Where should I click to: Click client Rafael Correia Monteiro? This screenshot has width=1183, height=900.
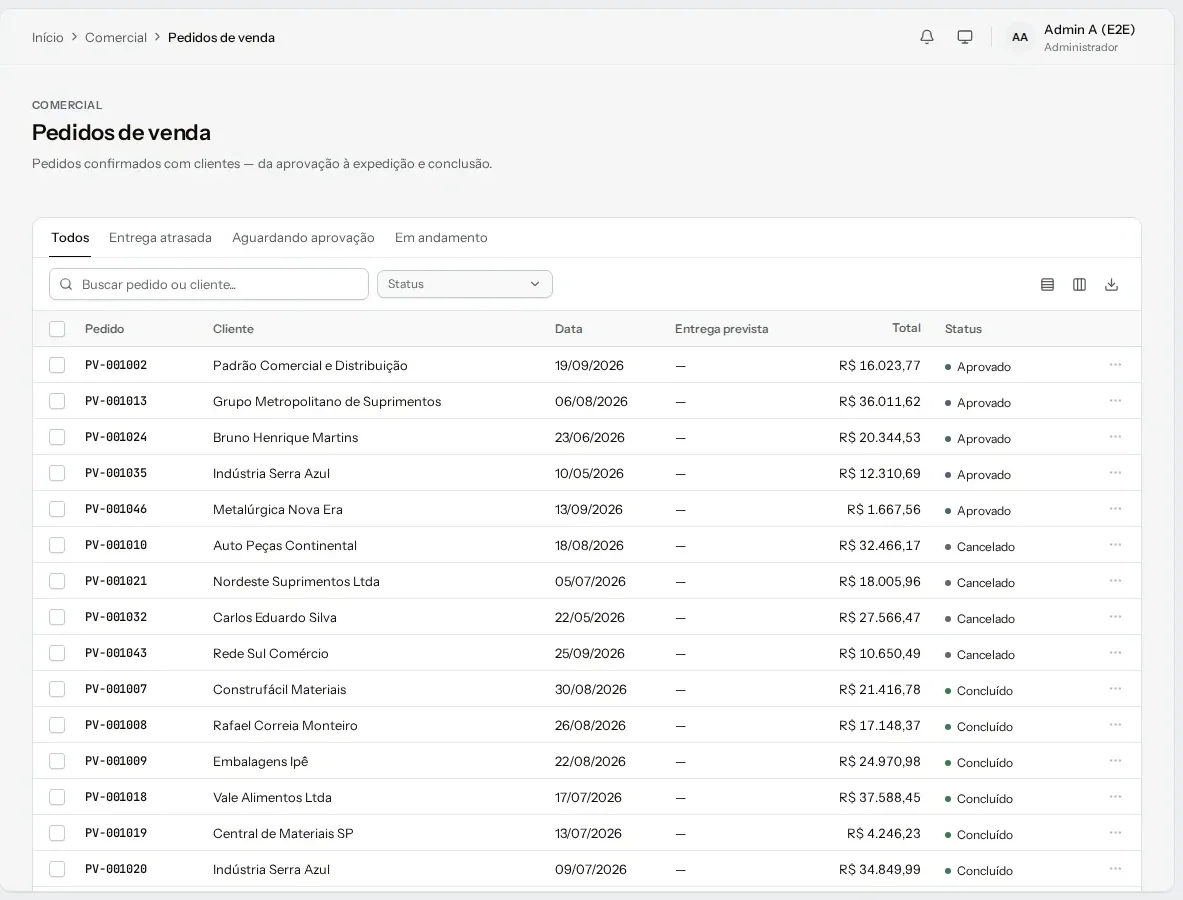285,726
